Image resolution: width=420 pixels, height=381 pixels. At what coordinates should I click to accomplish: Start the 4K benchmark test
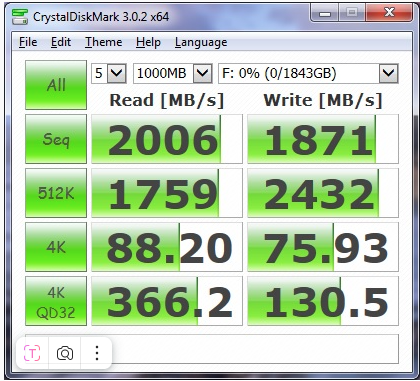pos(56,247)
